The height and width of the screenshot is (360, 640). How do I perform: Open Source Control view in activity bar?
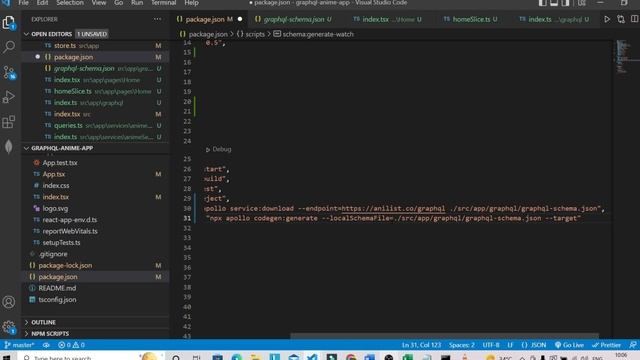point(9,72)
